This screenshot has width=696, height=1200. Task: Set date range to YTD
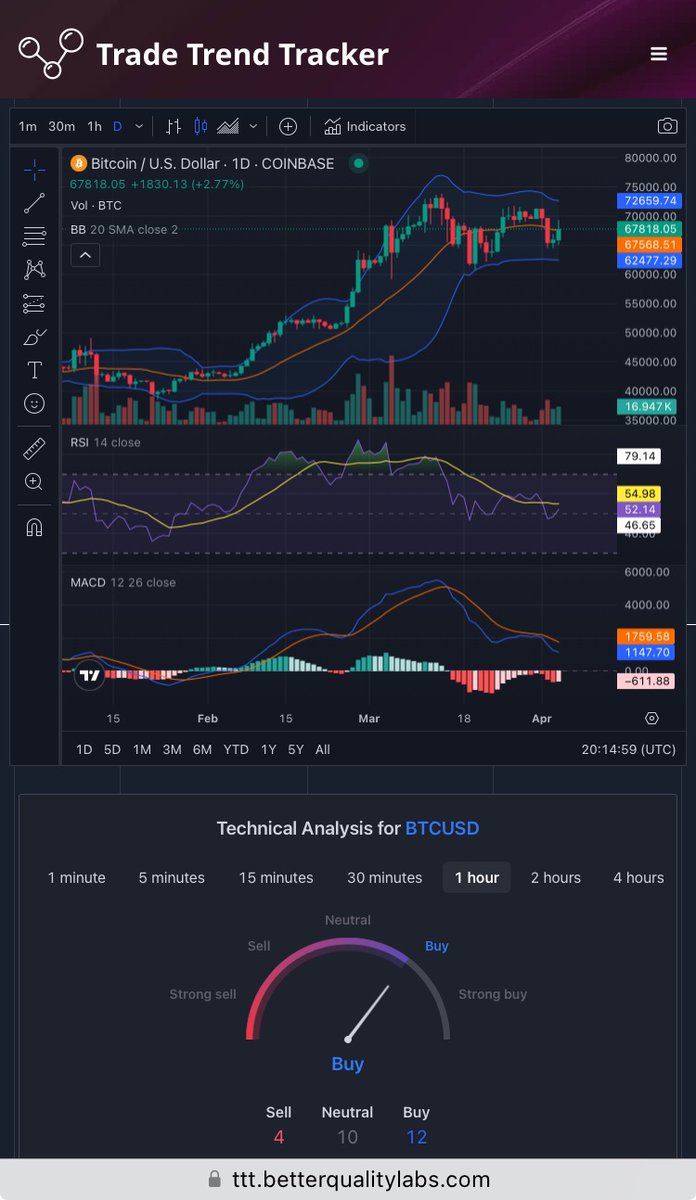[x=236, y=749]
